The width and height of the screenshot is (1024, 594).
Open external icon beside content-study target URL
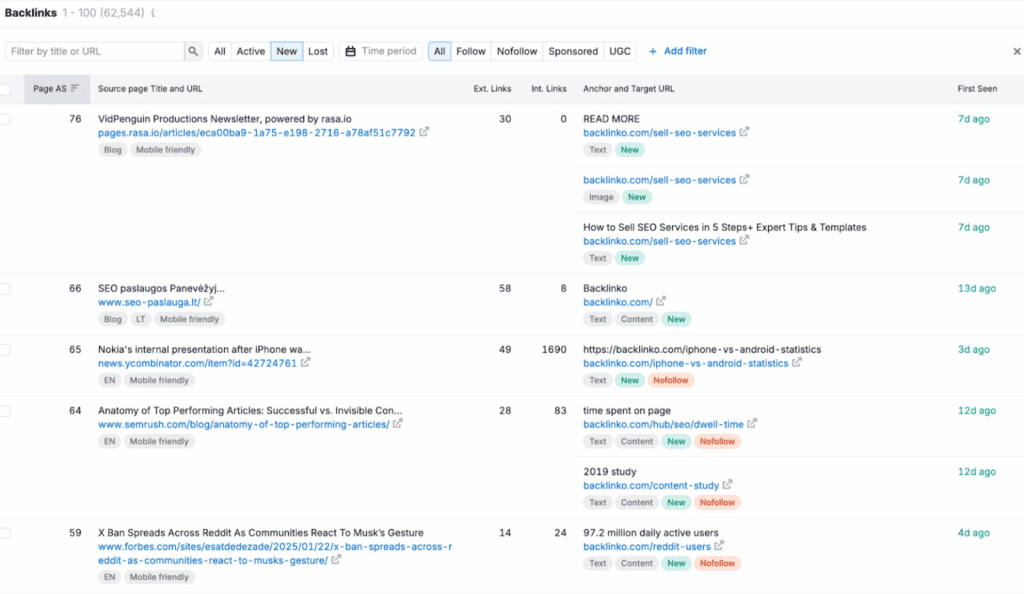(727, 484)
